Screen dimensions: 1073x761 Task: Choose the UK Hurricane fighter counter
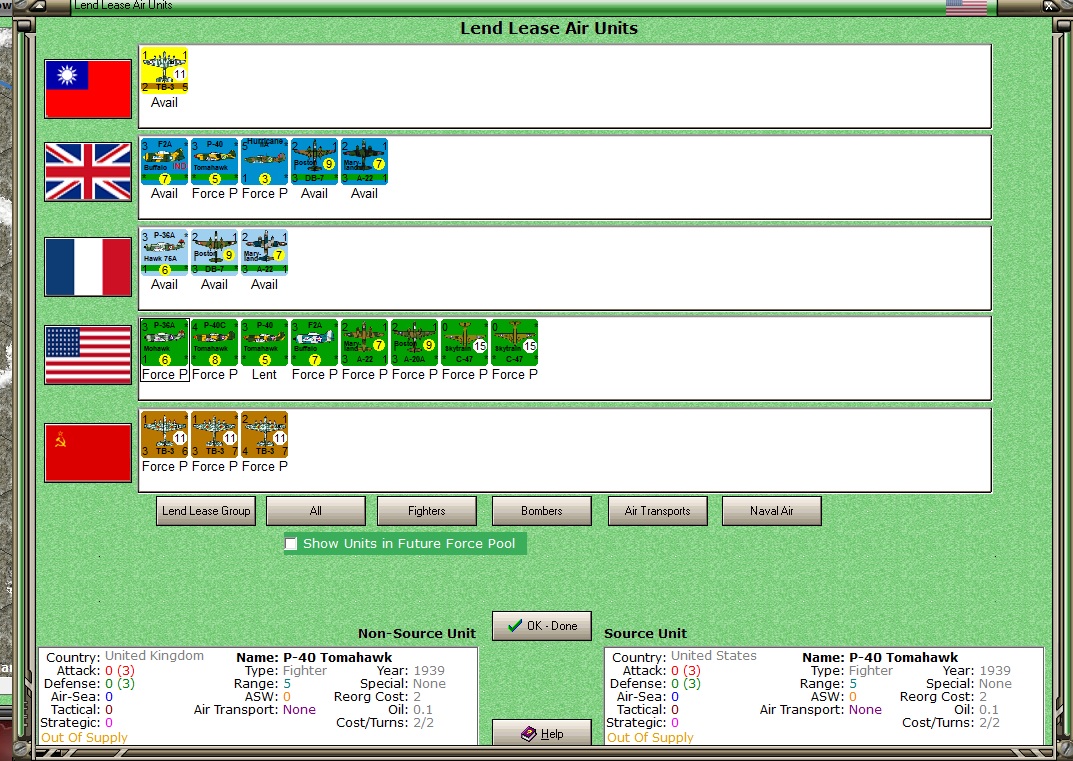[264, 162]
